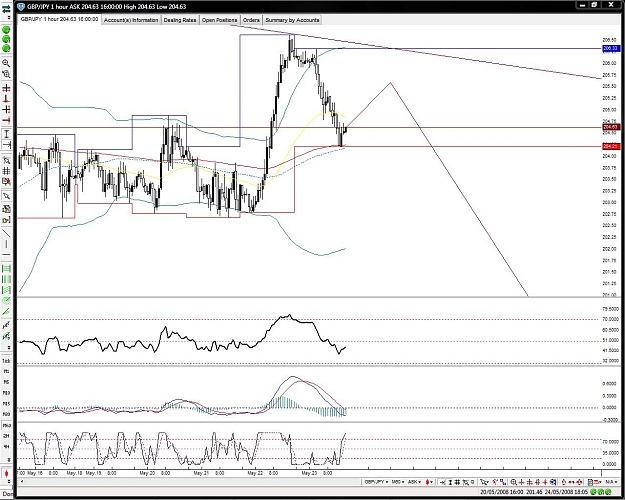Switch to the M30 timeframe

coord(6,414)
